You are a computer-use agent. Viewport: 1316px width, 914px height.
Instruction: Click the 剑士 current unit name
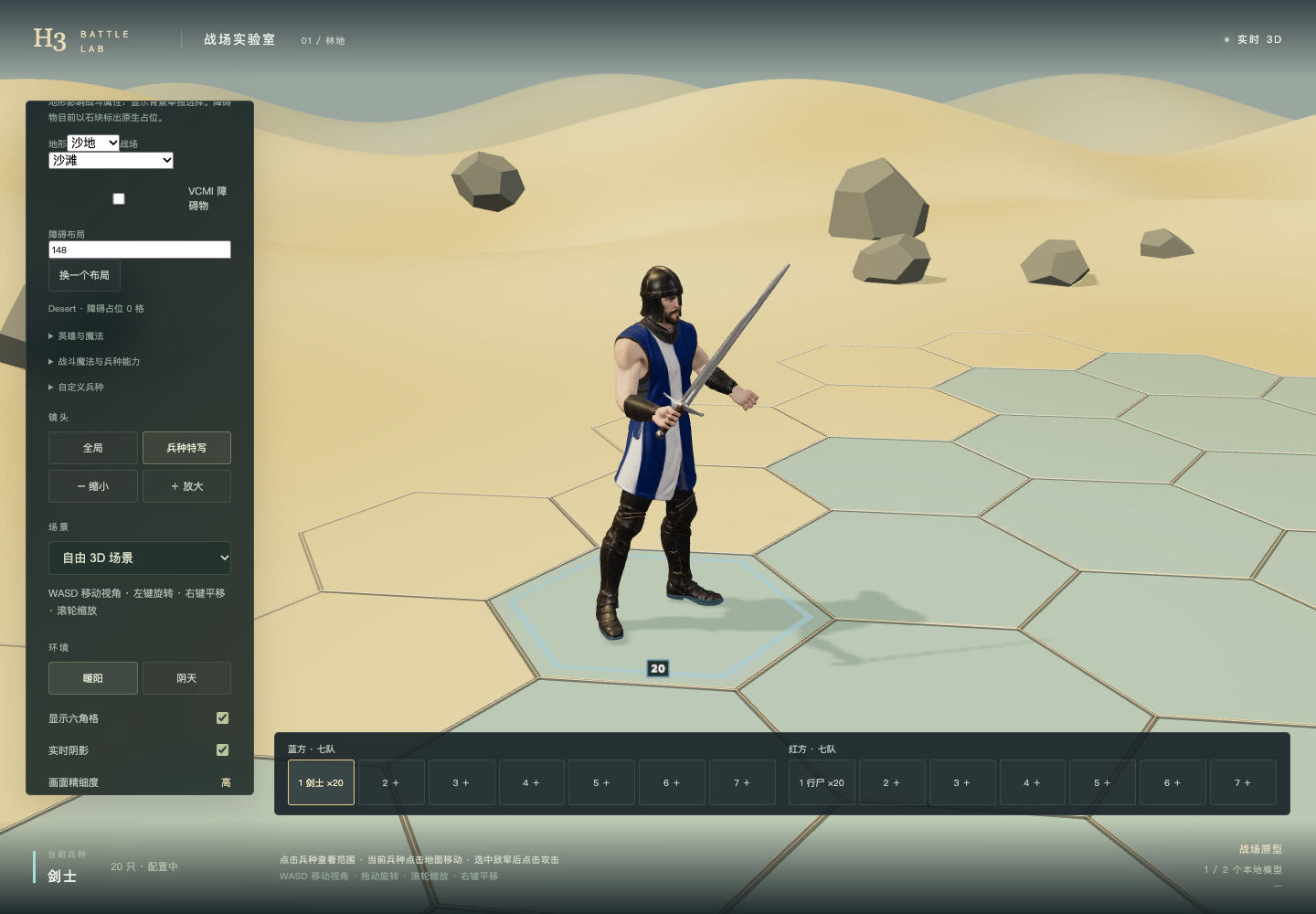click(x=62, y=876)
